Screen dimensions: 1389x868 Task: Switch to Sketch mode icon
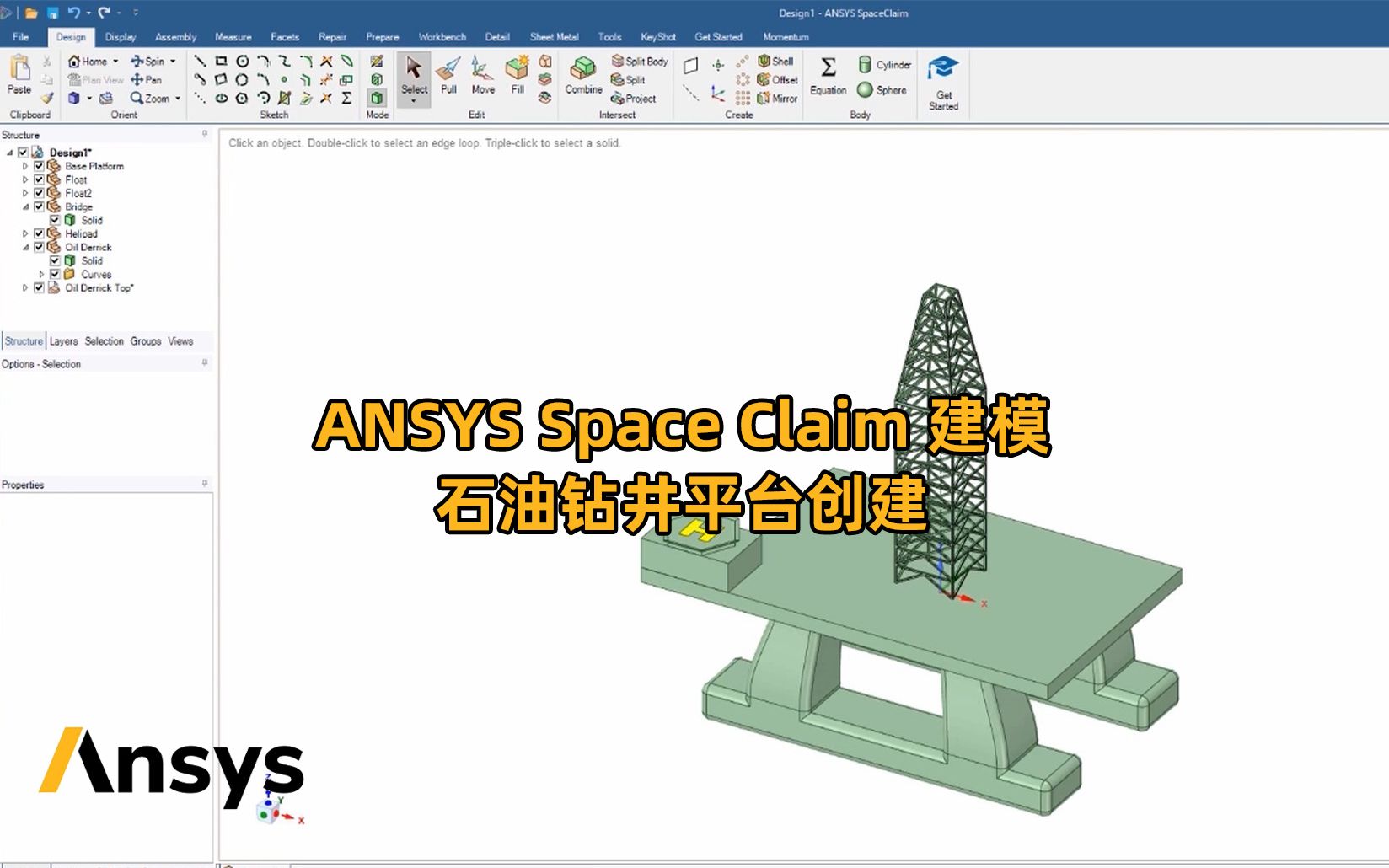point(377,61)
